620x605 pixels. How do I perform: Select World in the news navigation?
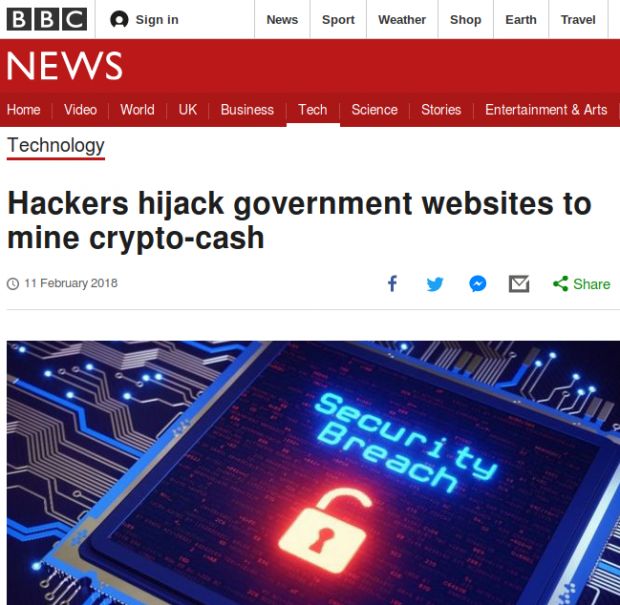tap(137, 110)
